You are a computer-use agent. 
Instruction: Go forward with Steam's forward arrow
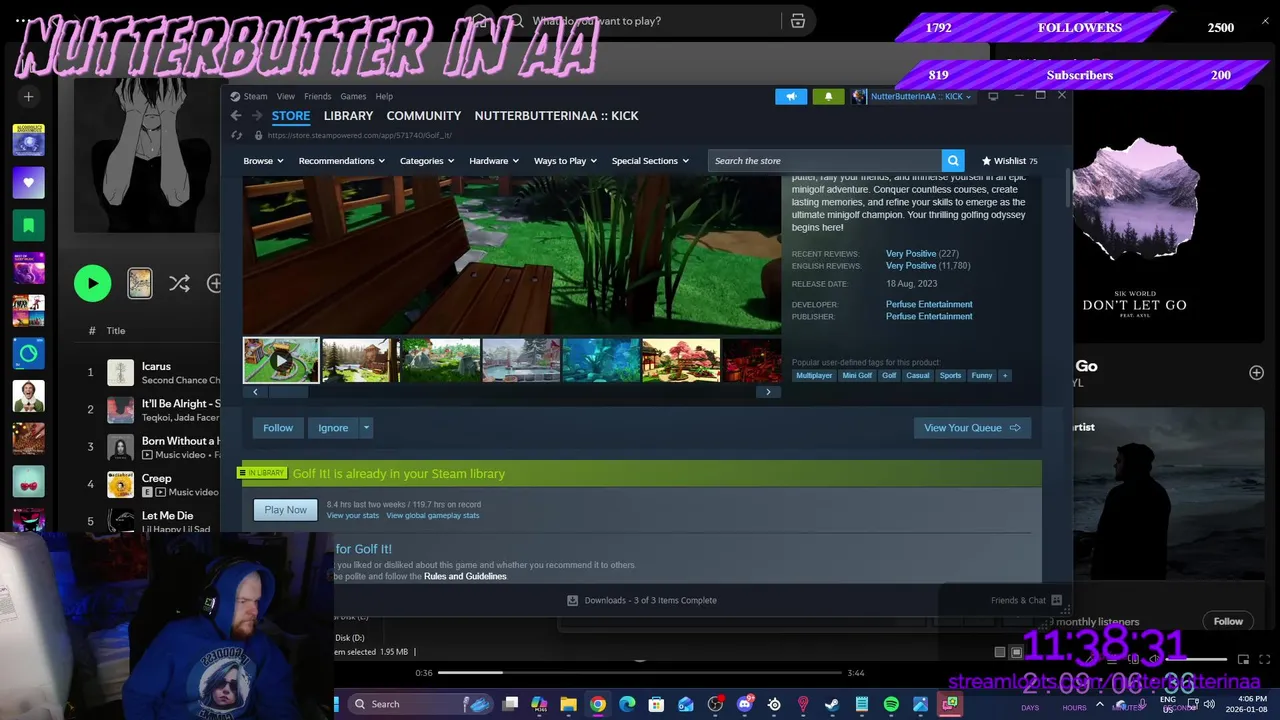tap(255, 116)
